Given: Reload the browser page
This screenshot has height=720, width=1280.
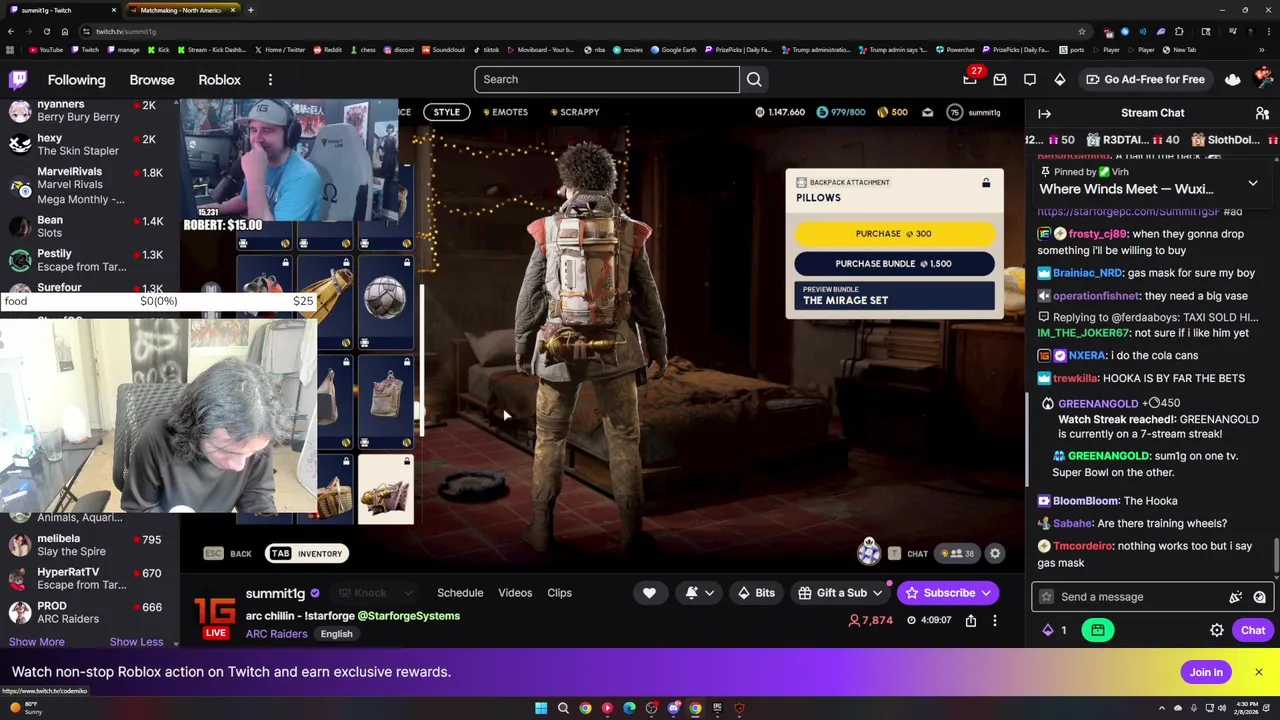Looking at the screenshot, I should 46,31.
